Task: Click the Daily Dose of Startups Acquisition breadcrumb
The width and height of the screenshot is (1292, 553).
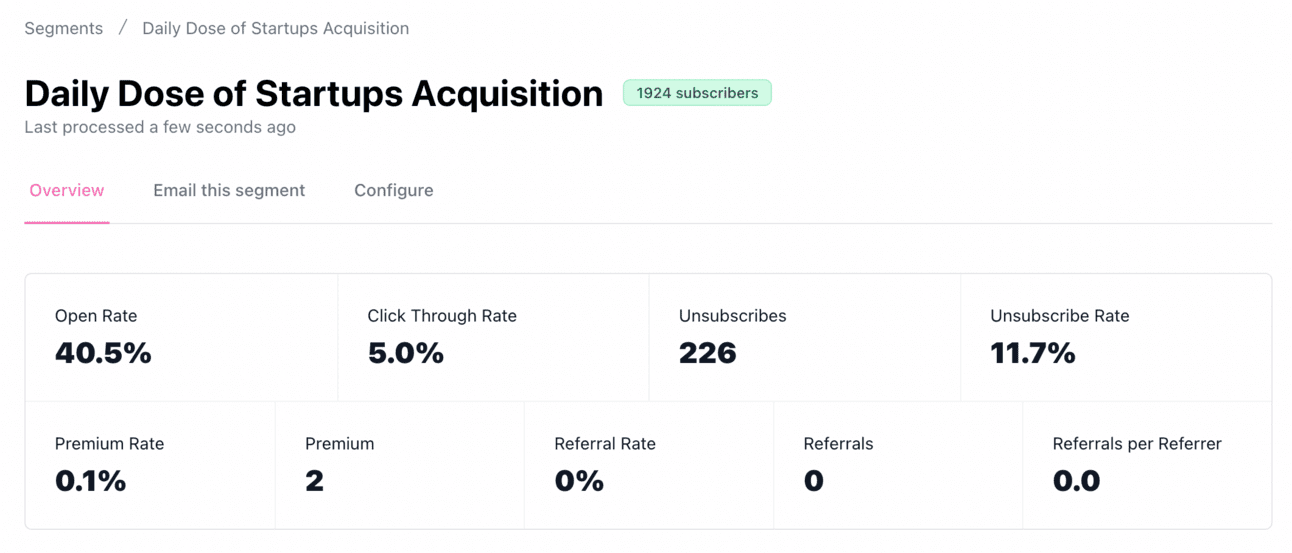Action: point(275,28)
